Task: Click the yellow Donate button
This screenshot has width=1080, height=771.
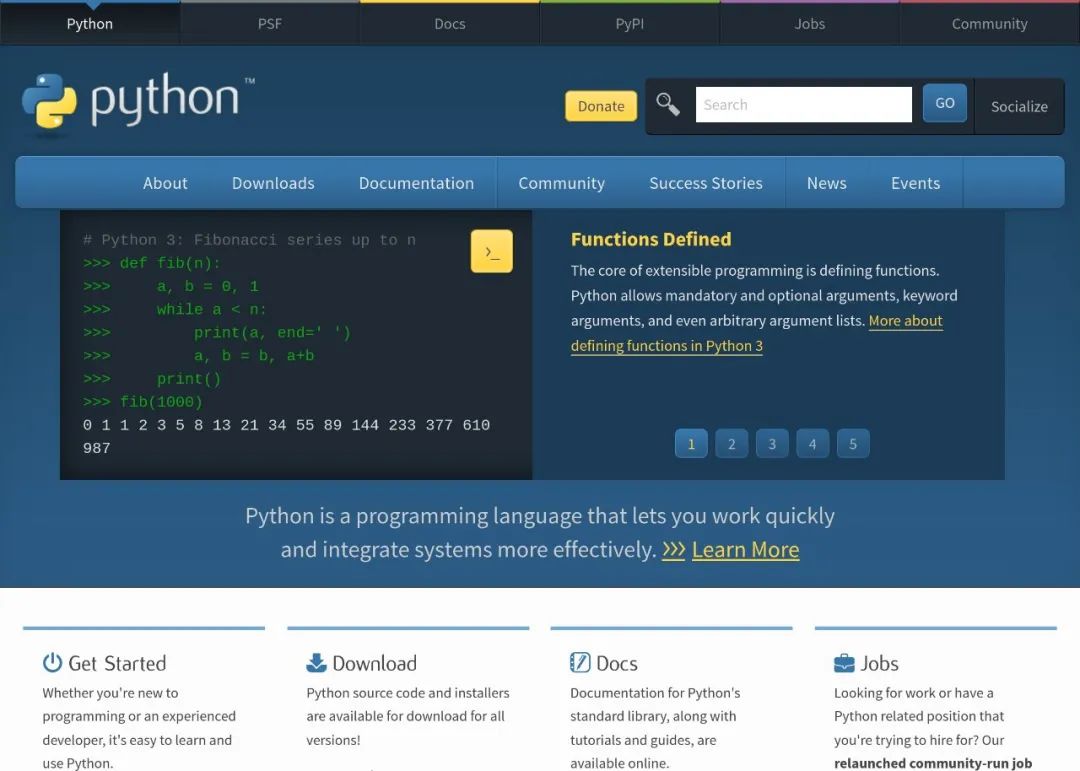Action: pos(601,106)
